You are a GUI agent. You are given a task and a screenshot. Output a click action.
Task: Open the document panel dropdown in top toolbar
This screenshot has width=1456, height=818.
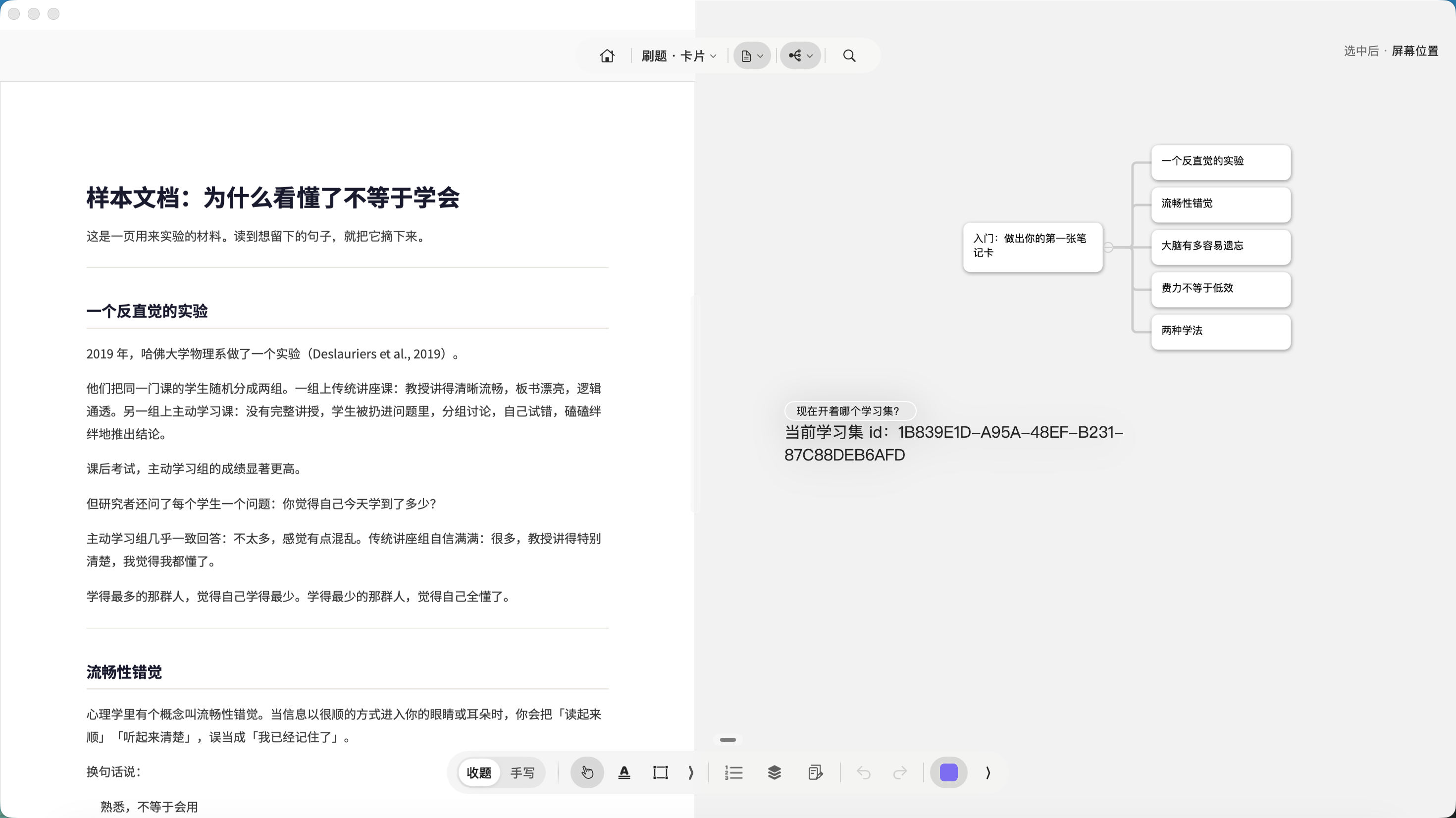pos(752,56)
